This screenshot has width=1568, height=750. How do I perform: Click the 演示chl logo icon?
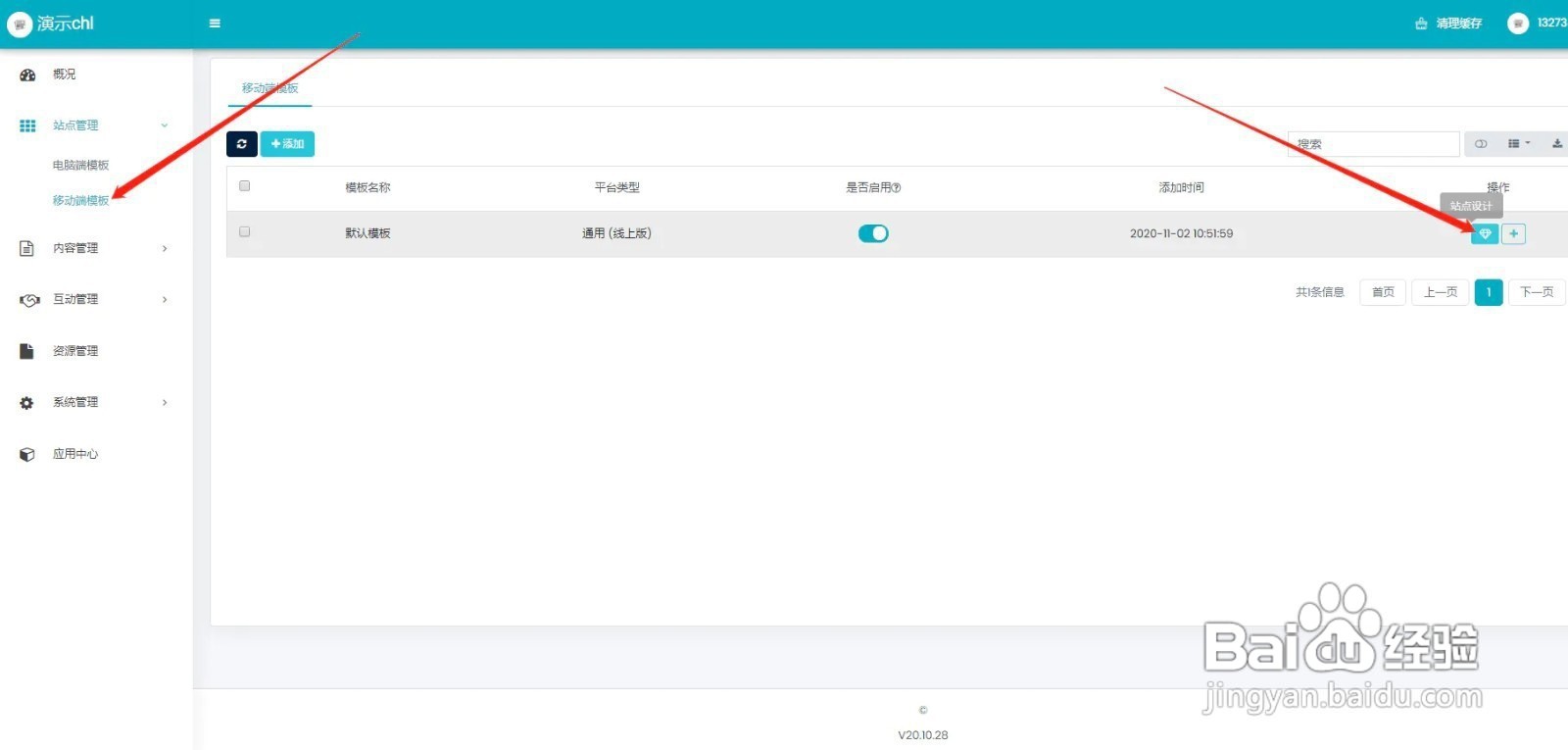click(20, 24)
